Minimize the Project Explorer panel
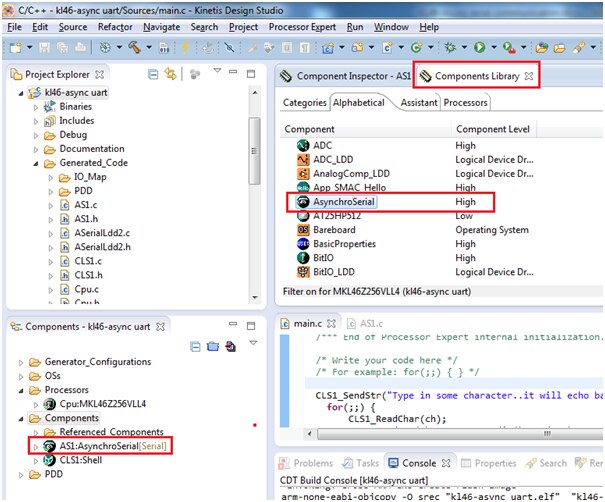605x502 pixels. click(233, 72)
